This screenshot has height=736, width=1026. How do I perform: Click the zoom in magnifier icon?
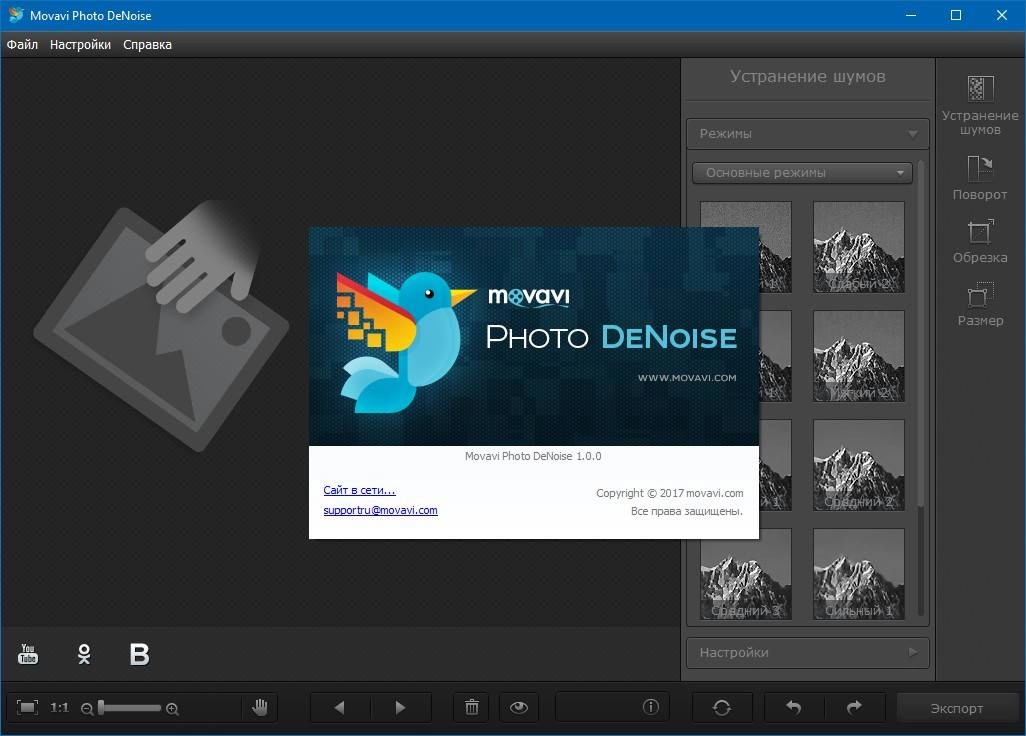[172, 709]
